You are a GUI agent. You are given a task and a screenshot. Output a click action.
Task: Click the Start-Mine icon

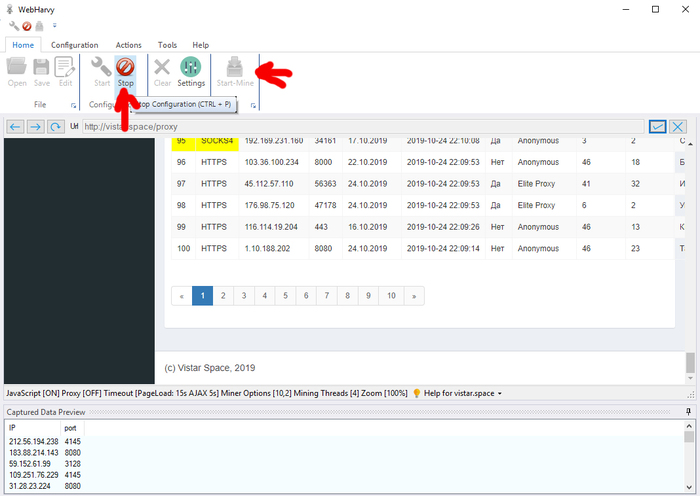pyautogui.click(x=235, y=68)
